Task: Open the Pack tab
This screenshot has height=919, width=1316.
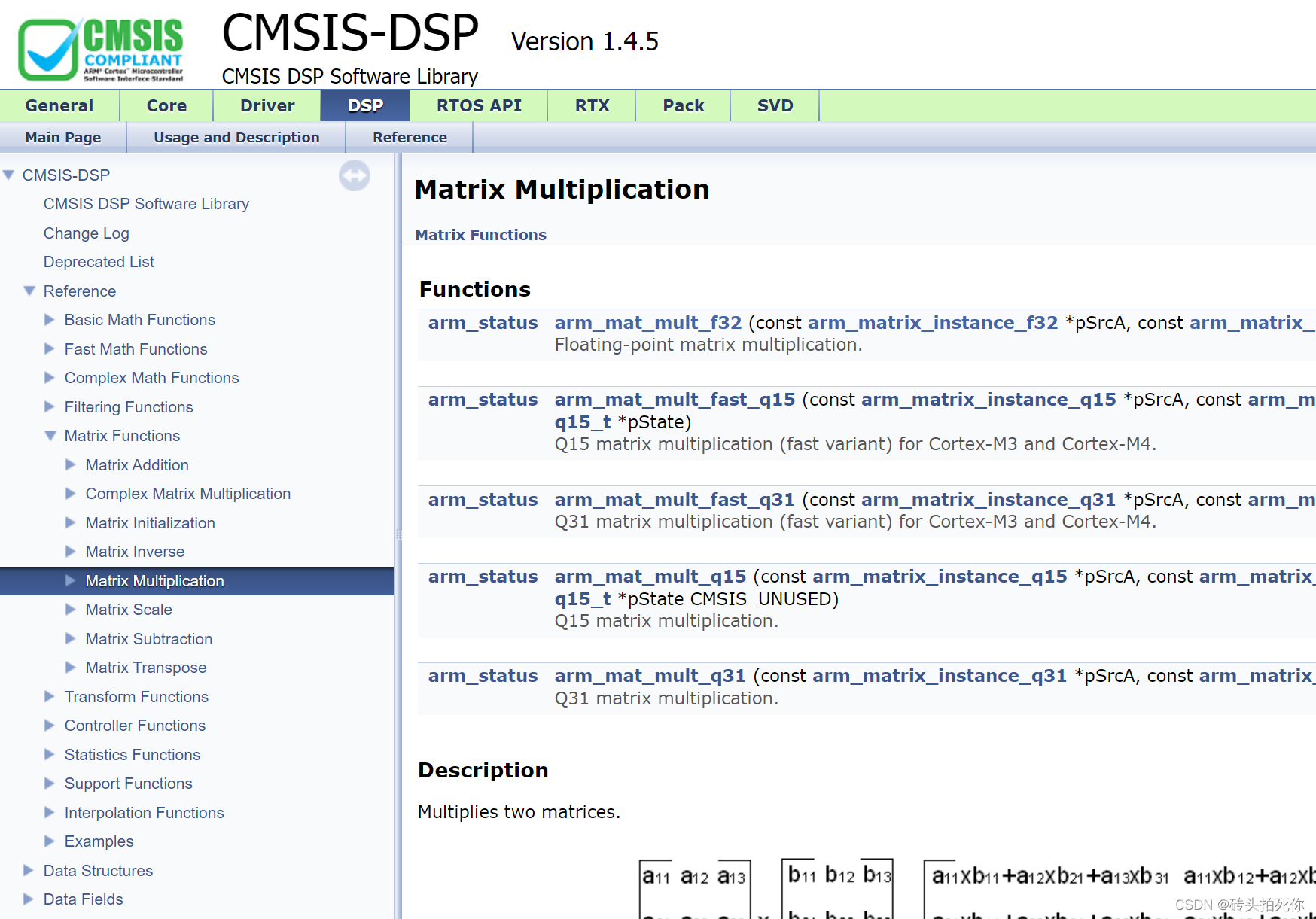Action: [x=683, y=105]
